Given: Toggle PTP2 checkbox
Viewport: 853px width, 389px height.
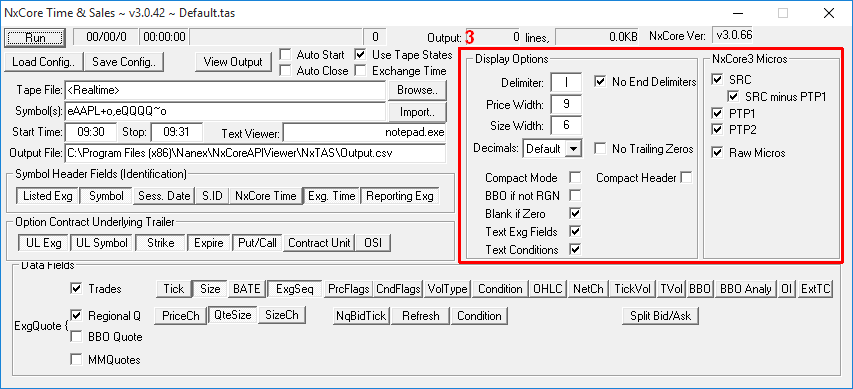Looking at the screenshot, I should [717, 129].
